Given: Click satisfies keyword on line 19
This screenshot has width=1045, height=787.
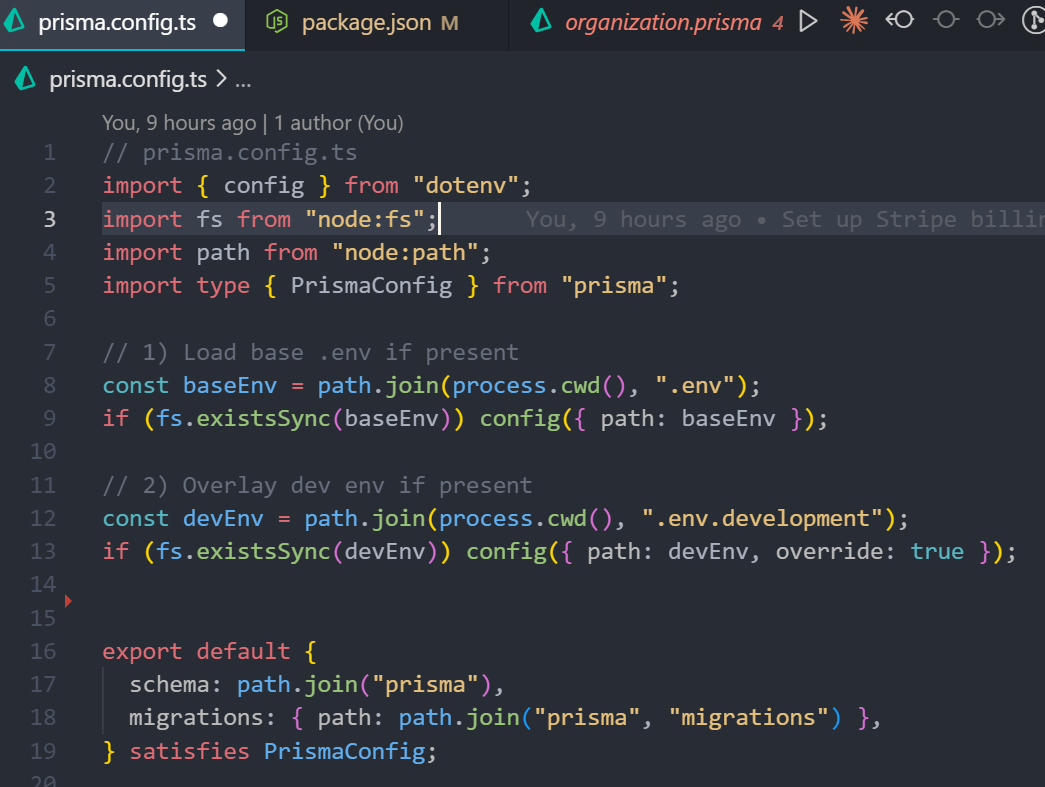Looking at the screenshot, I should 189,752.
